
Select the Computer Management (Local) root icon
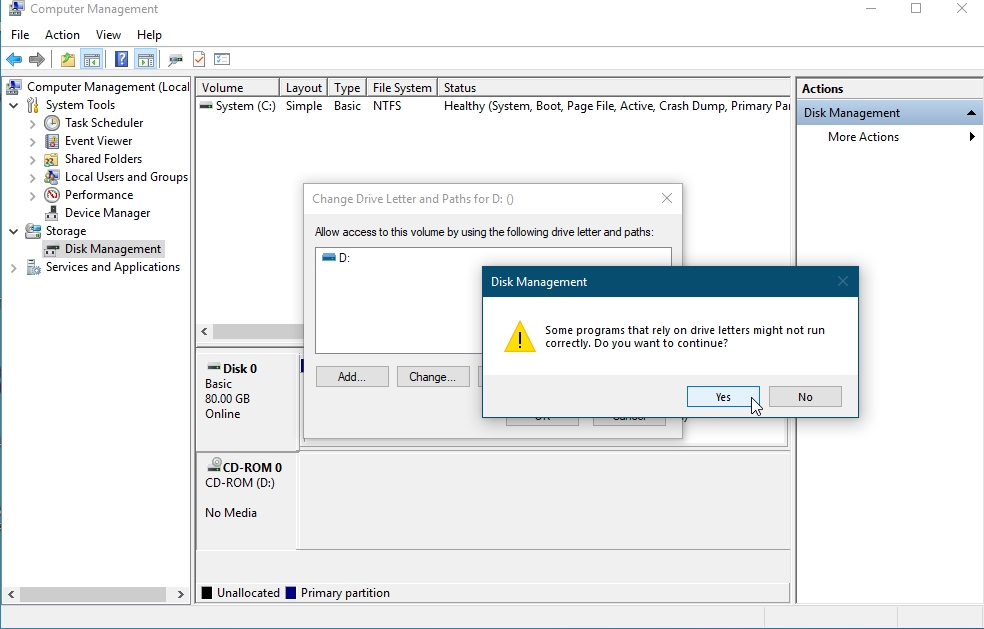[x=15, y=87]
